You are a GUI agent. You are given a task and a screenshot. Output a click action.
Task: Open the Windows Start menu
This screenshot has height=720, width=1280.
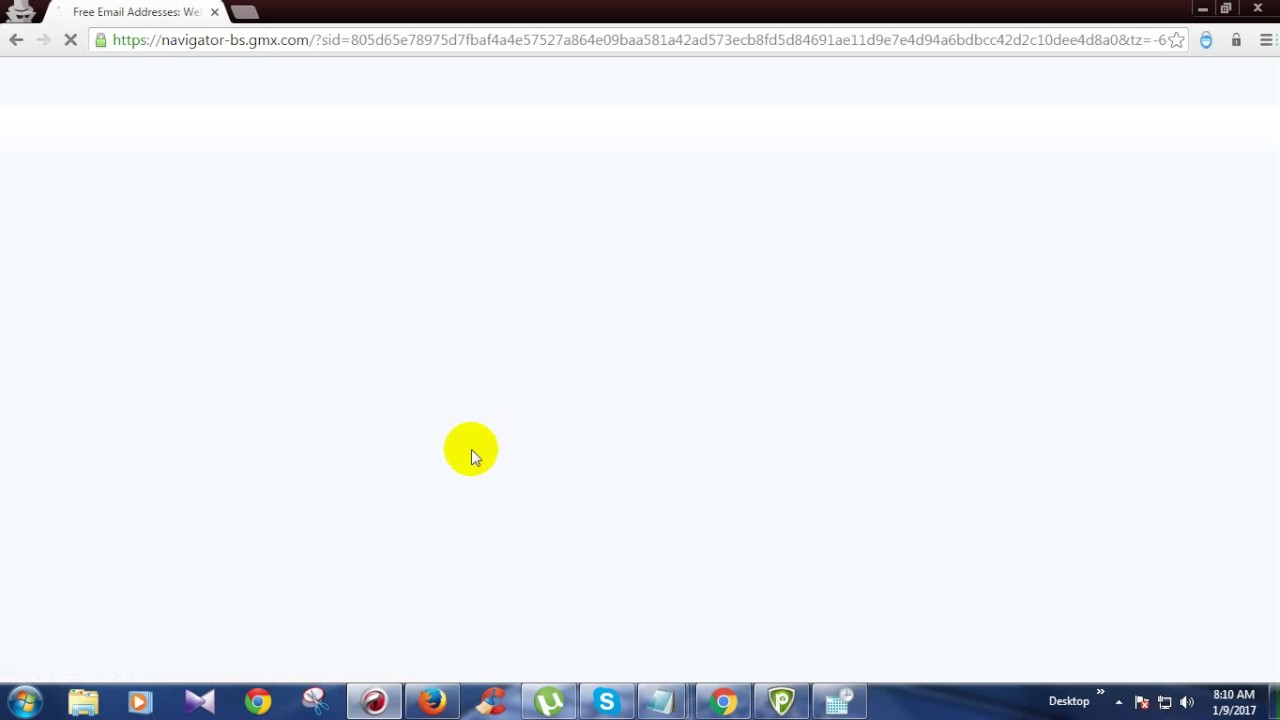[25, 701]
